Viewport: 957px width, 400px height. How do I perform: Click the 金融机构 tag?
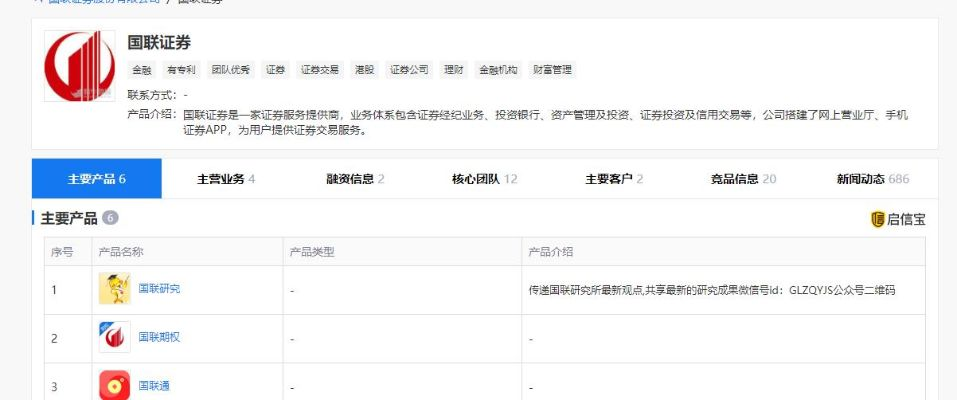point(498,70)
